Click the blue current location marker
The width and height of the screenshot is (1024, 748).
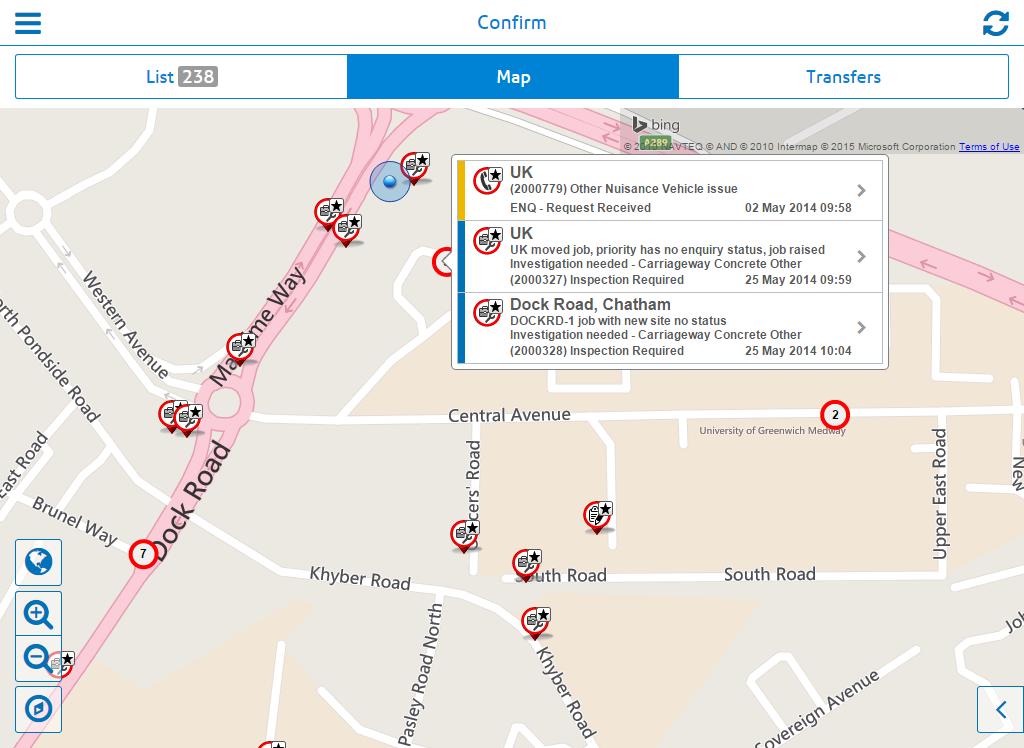tap(390, 181)
